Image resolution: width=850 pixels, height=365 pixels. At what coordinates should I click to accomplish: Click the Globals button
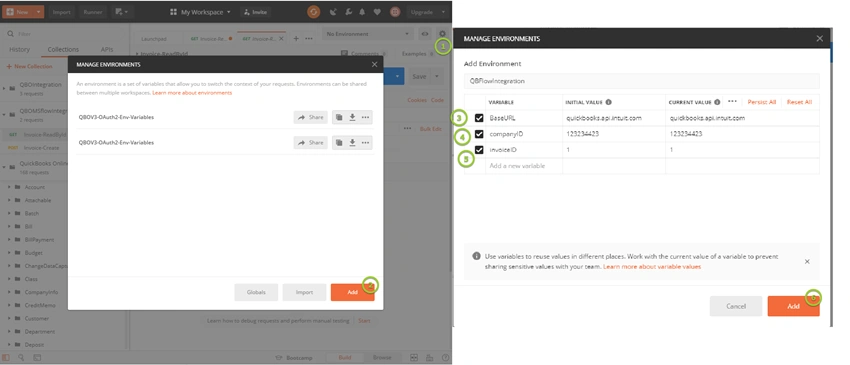tap(256, 292)
